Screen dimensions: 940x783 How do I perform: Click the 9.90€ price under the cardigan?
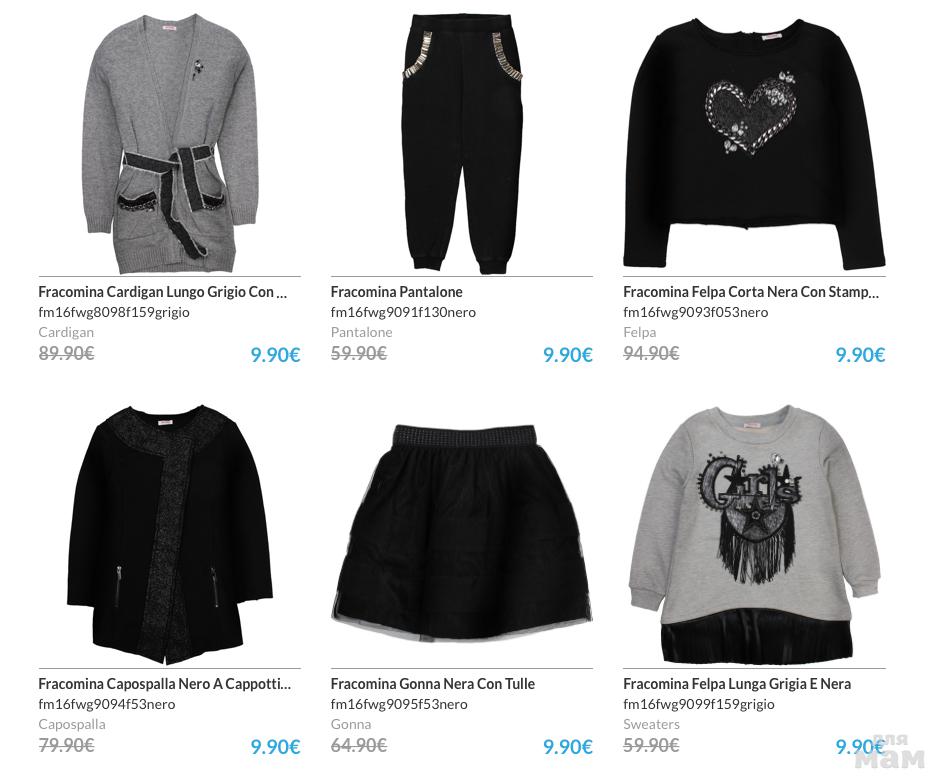(x=275, y=355)
